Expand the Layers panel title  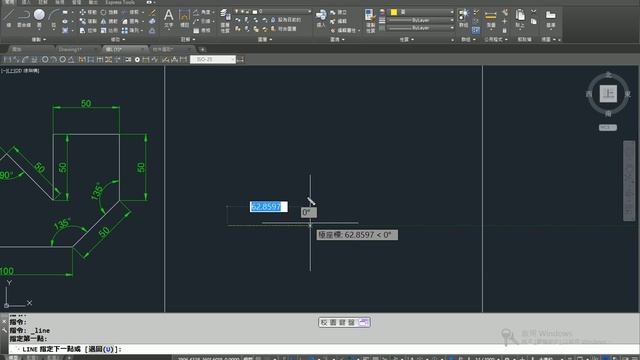(x=265, y=40)
